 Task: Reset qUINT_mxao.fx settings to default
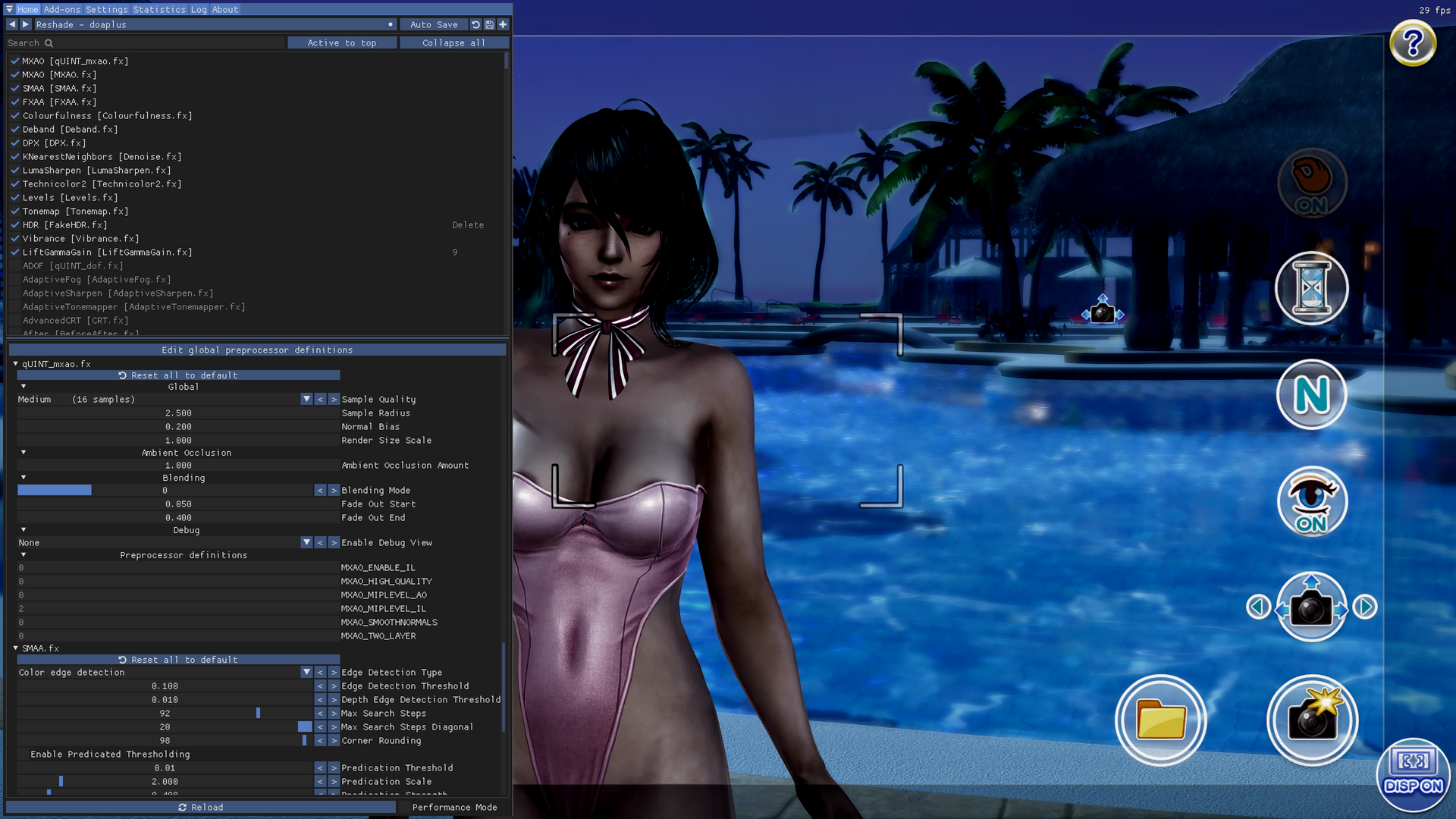click(x=179, y=375)
